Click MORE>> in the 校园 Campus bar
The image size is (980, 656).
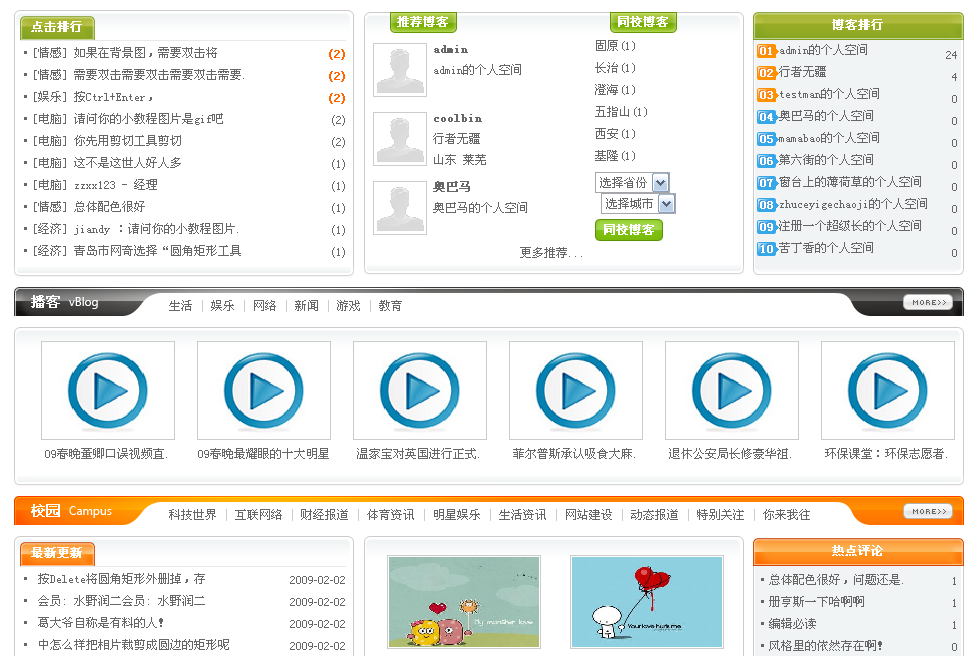click(x=927, y=512)
